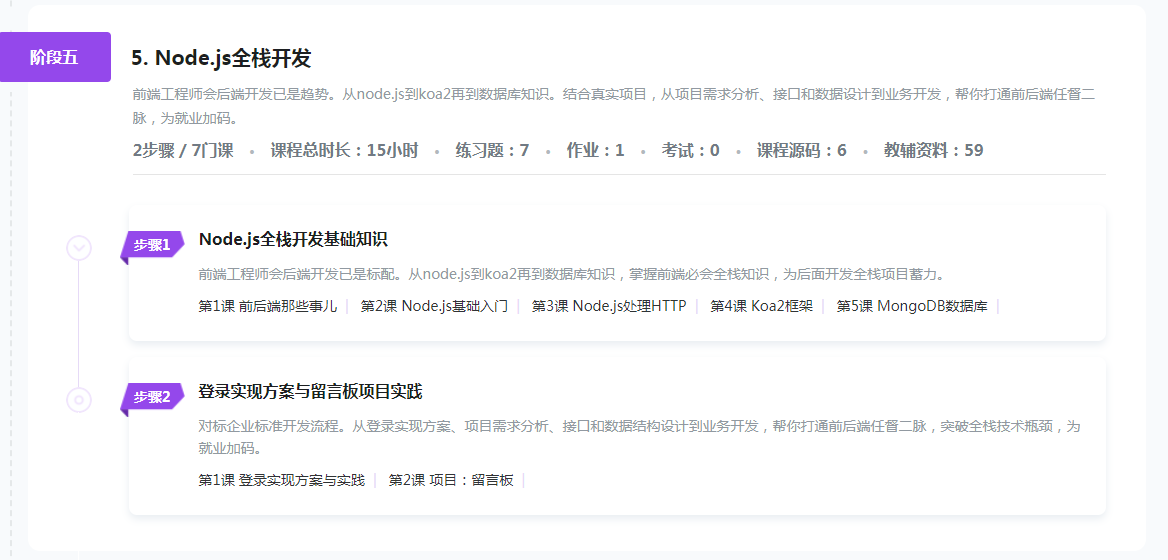Click step 2 description starting 对标企业标准开发流程
Viewport: 1168px width, 560px height.
(x=639, y=437)
